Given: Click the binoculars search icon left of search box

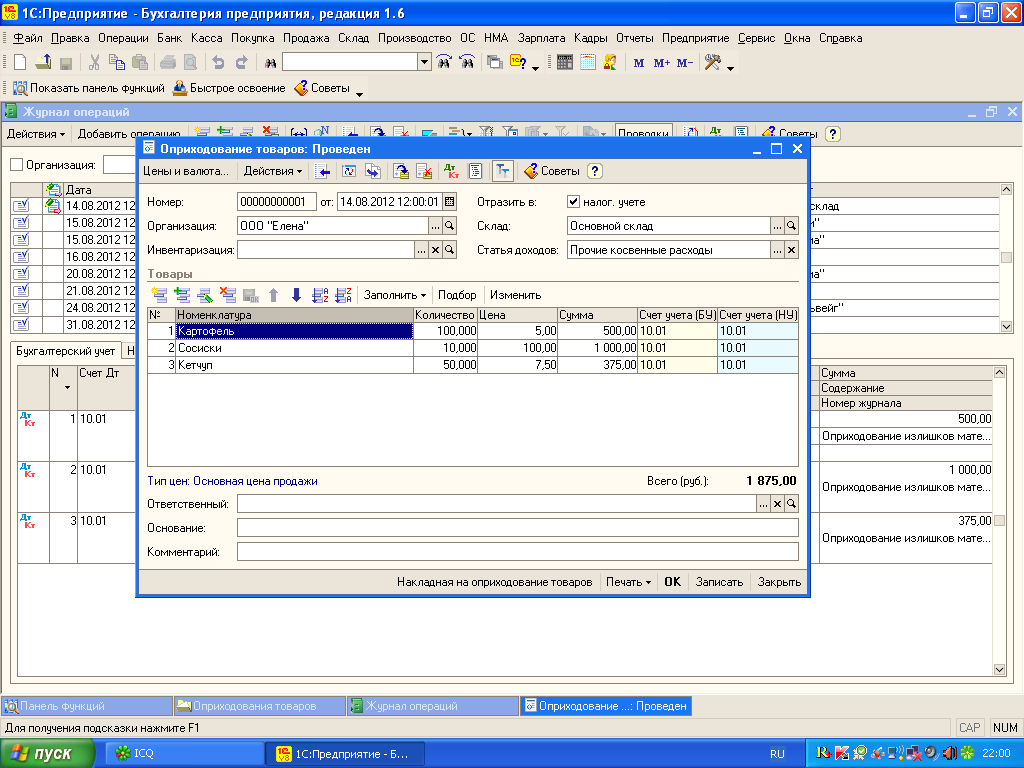Looking at the screenshot, I should [270, 63].
